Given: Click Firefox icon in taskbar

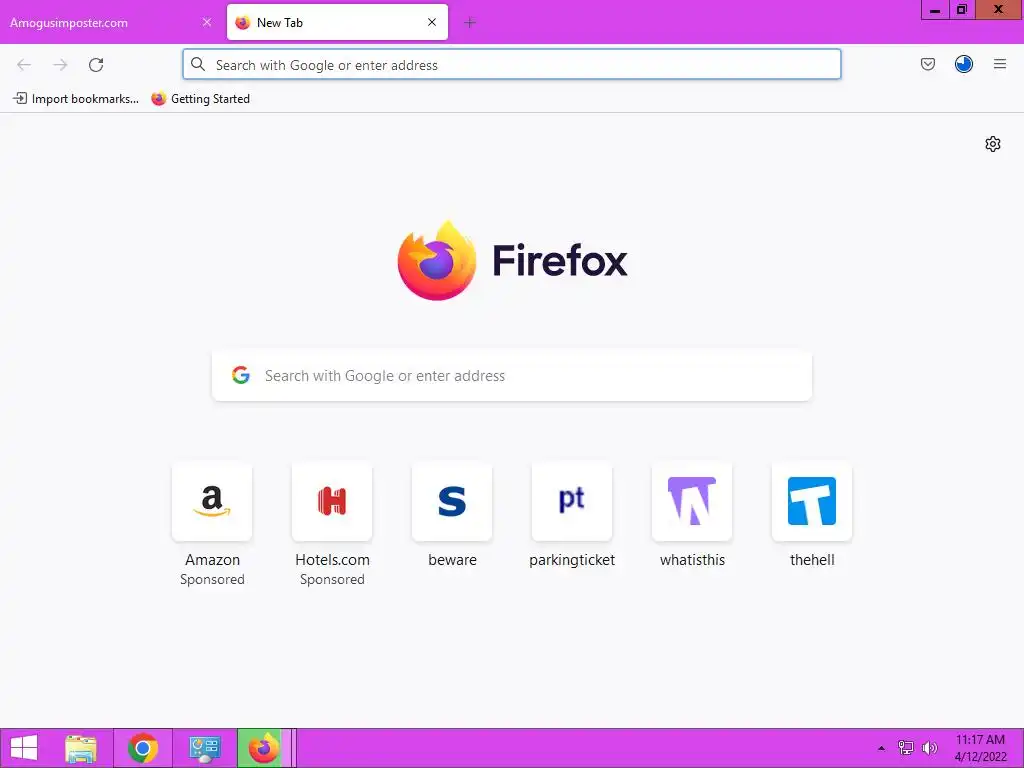Looking at the screenshot, I should tap(264, 748).
